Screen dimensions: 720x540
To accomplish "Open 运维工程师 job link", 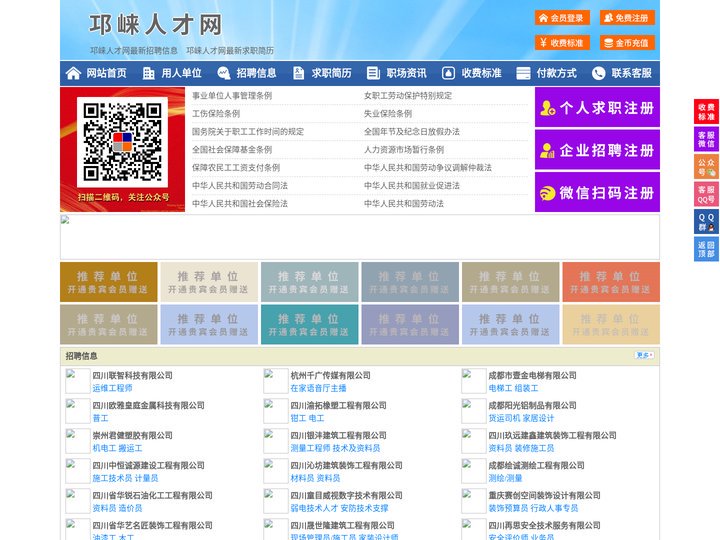I will [112, 388].
